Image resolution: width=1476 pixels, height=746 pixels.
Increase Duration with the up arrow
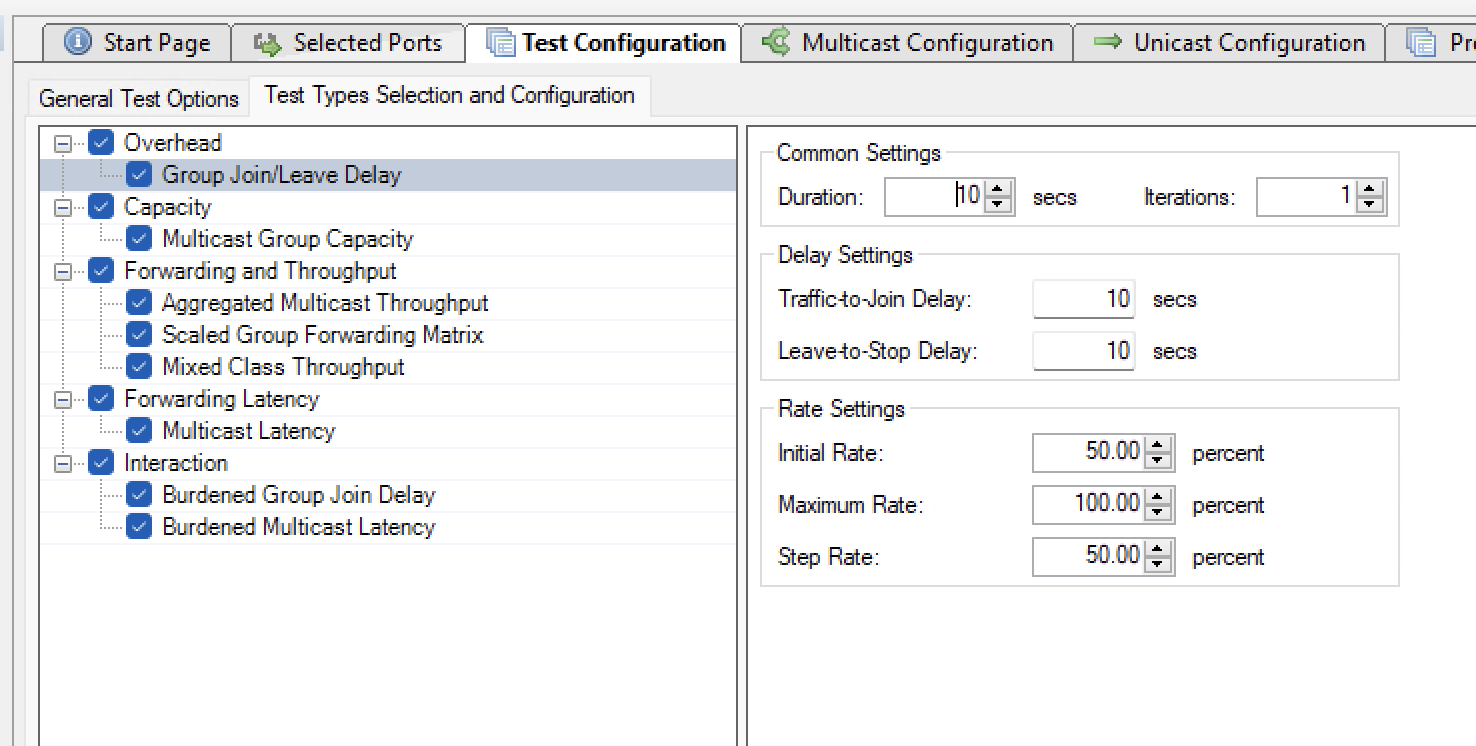point(998,189)
